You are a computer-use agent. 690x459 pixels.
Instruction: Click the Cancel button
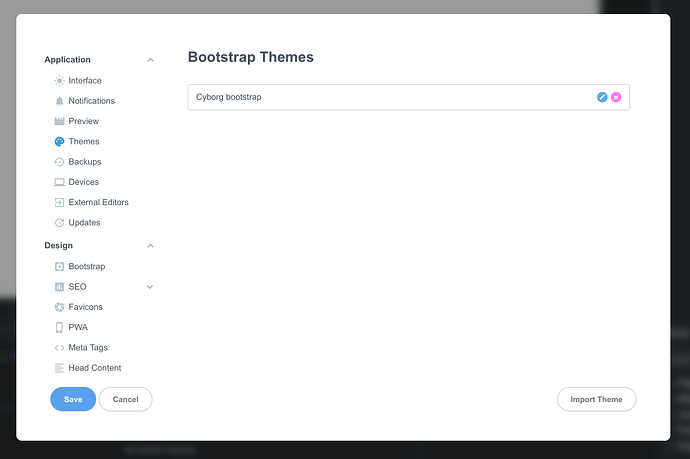tap(125, 399)
